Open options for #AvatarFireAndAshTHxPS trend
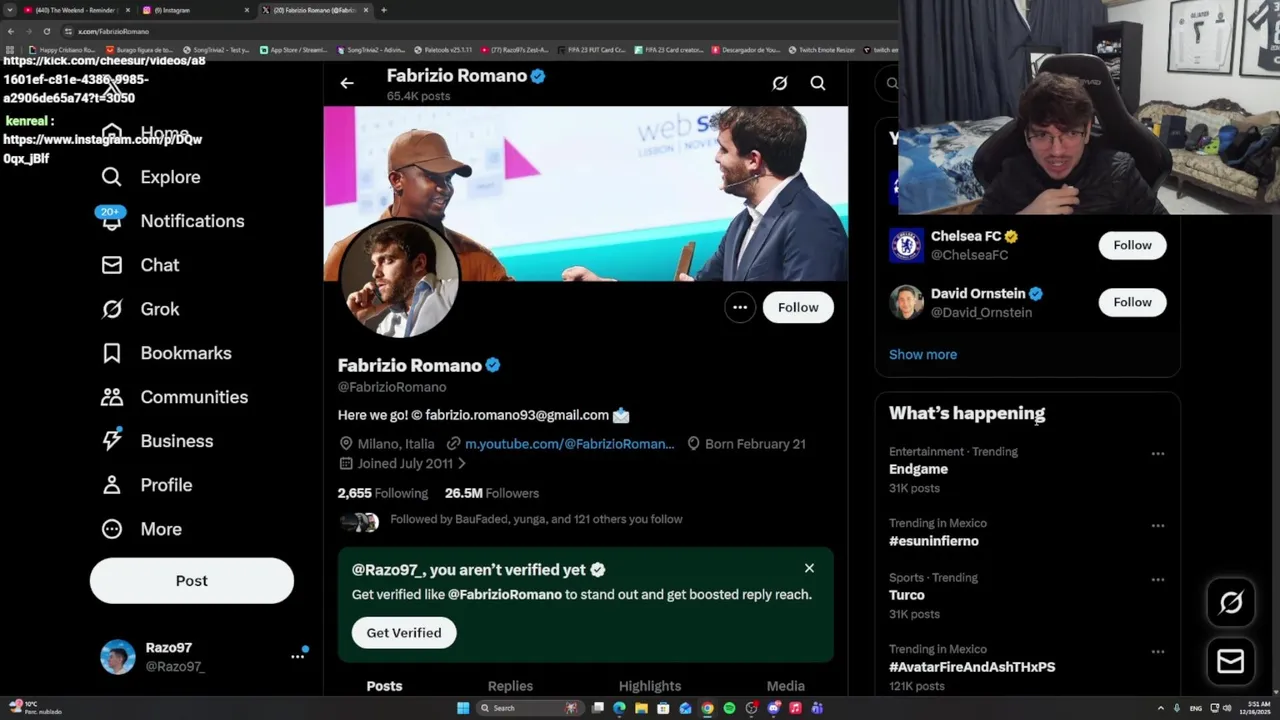The image size is (1280, 720). (x=1157, y=652)
